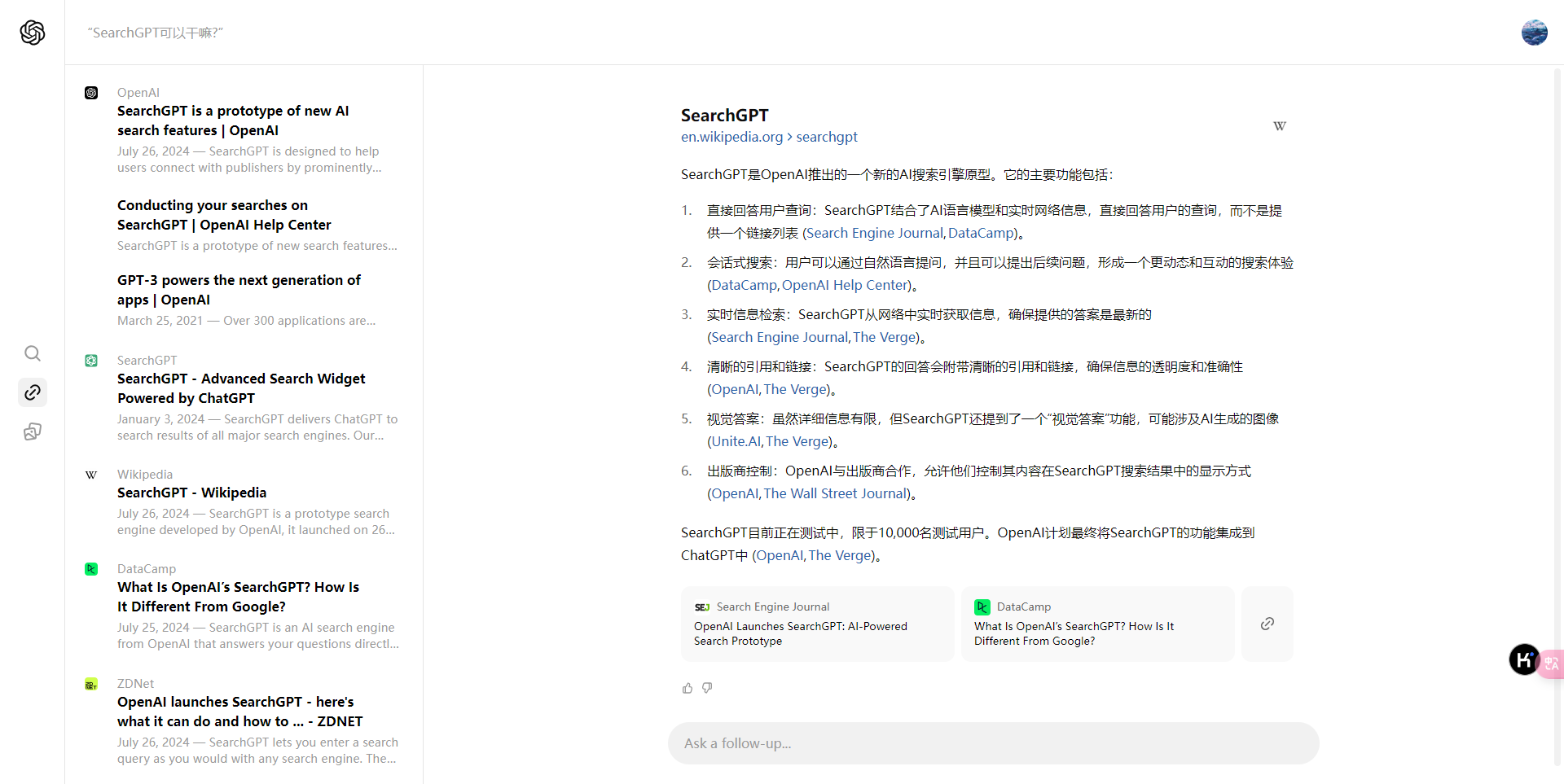Click the Wikipedia favicon in results list
This screenshot has width=1564, height=784.
[91, 475]
